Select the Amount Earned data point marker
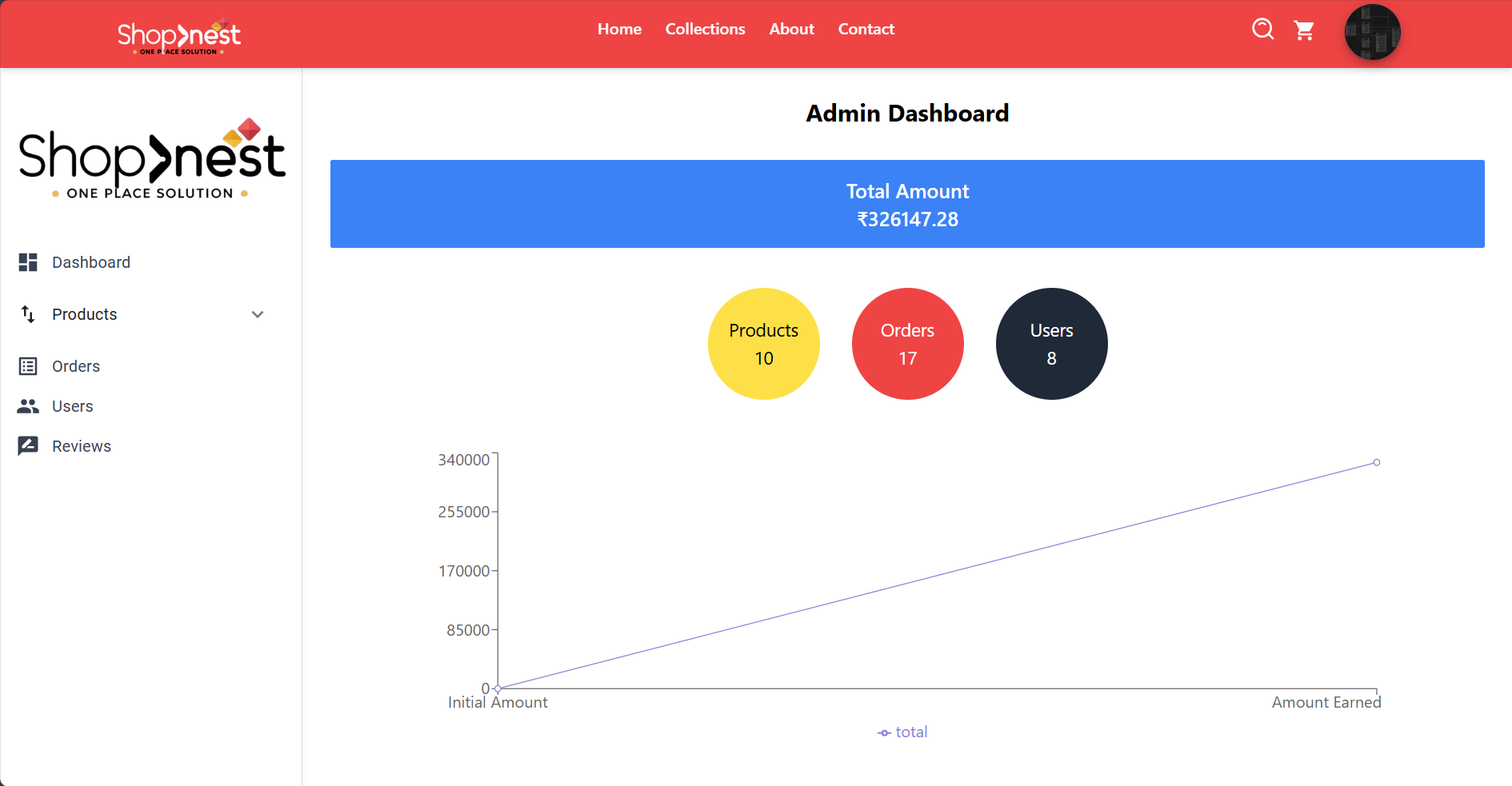 point(1376,462)
